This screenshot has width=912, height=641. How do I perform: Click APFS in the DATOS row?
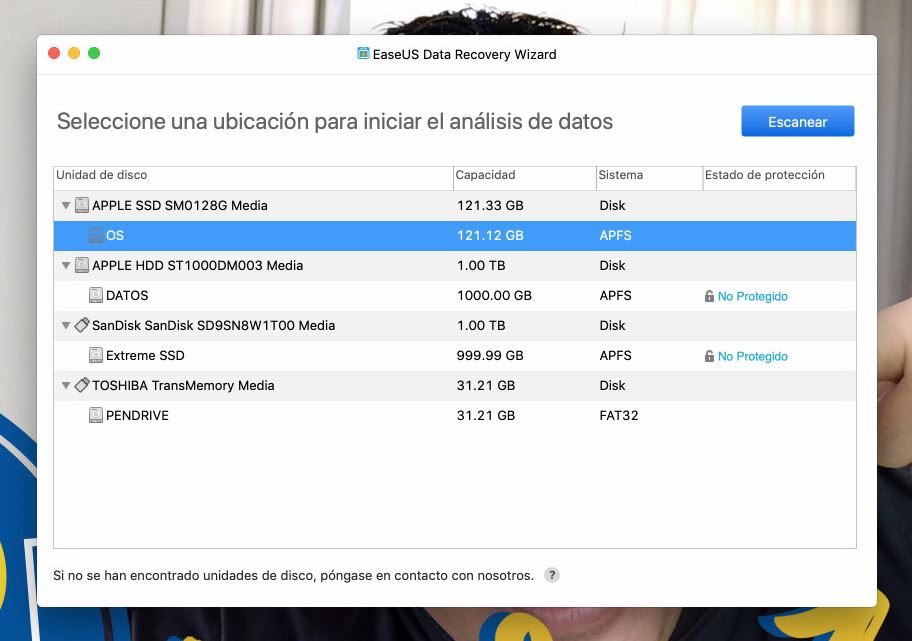point(615,295)
